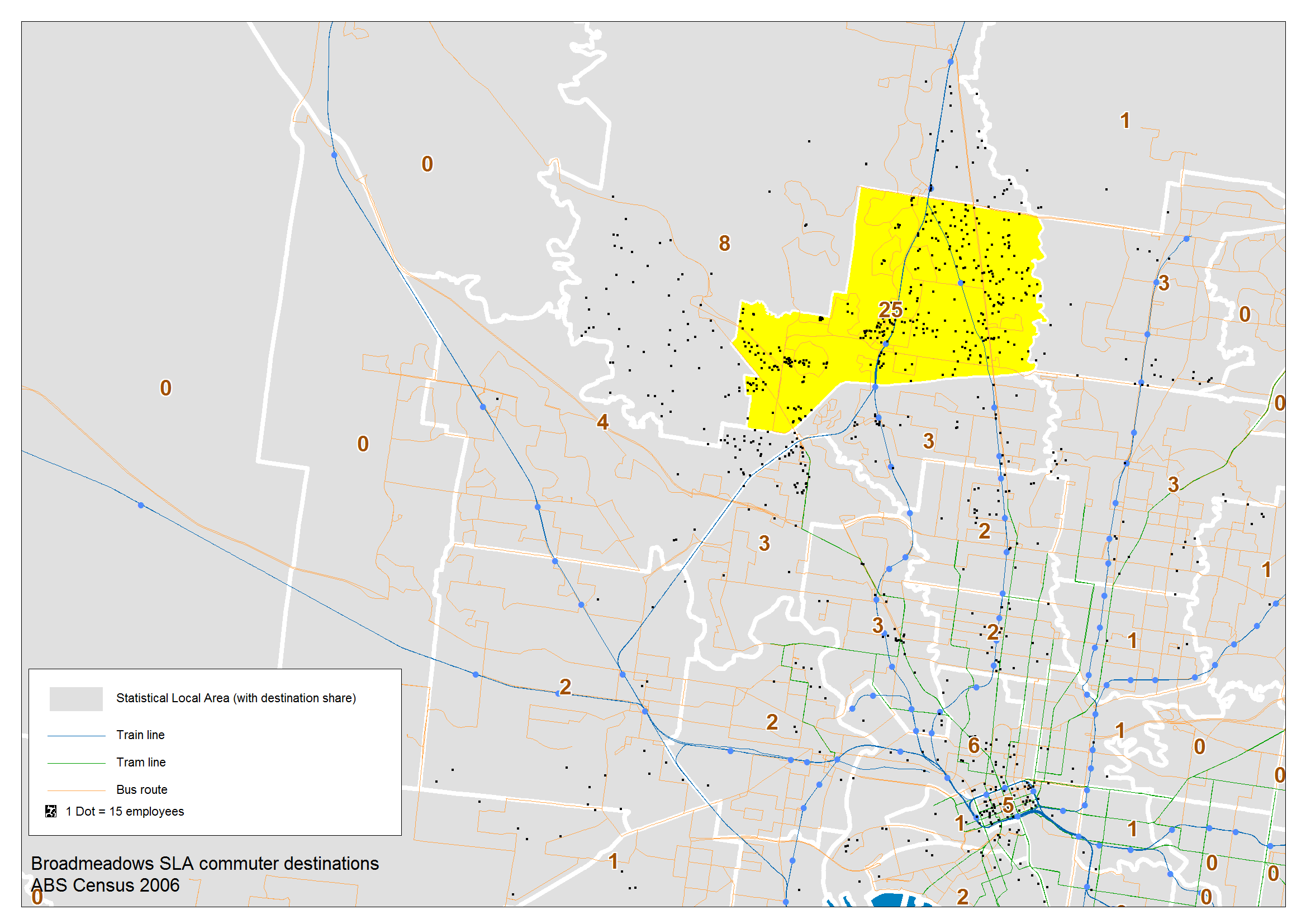The width and height of the screenshot is (1306, 924).
Task: Select the 'Train line' legend text
Action: (140, 735)
